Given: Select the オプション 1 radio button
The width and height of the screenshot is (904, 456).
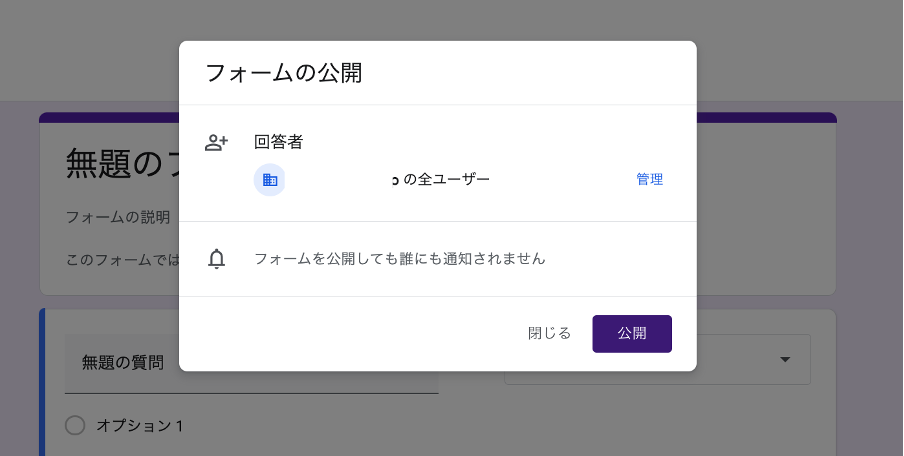Looking at the screenshot, I should point(75,426).
